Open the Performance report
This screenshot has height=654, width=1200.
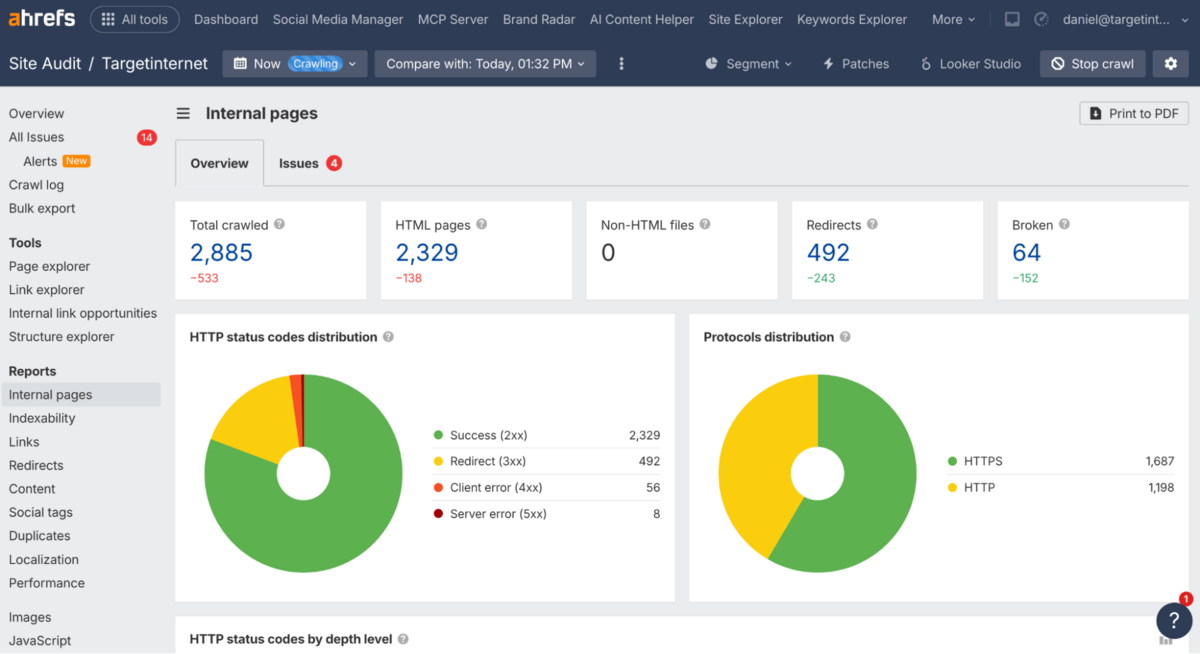coord(47,583)
